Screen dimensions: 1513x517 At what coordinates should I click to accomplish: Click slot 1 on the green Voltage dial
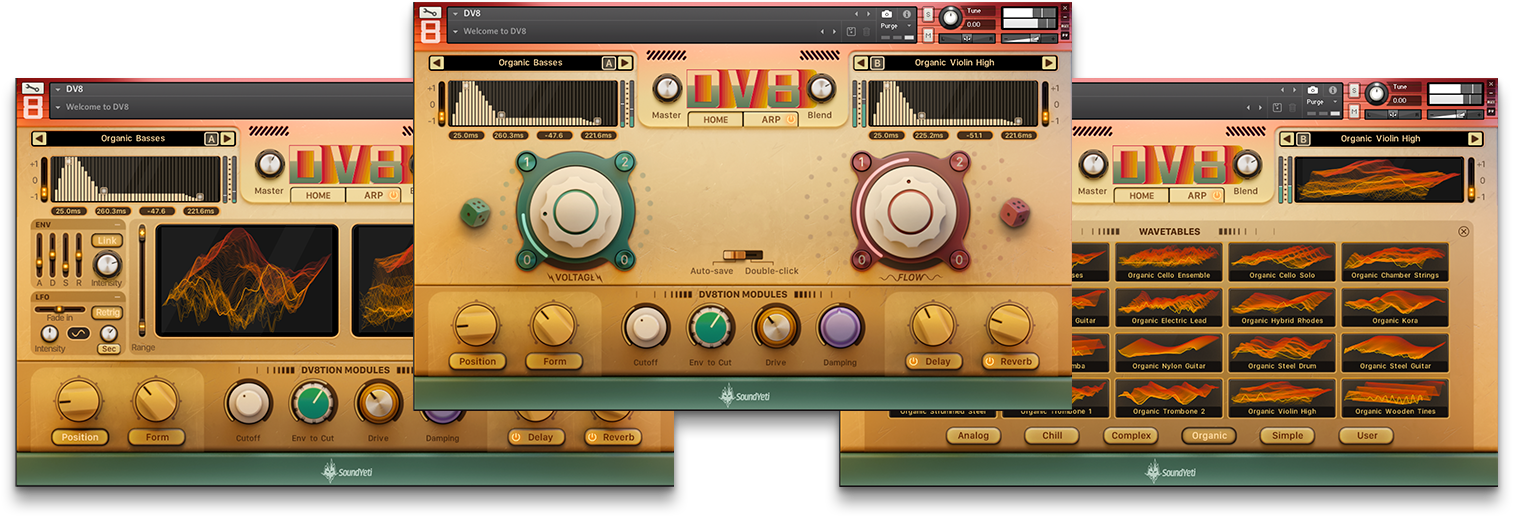click(x=529, y=163)
